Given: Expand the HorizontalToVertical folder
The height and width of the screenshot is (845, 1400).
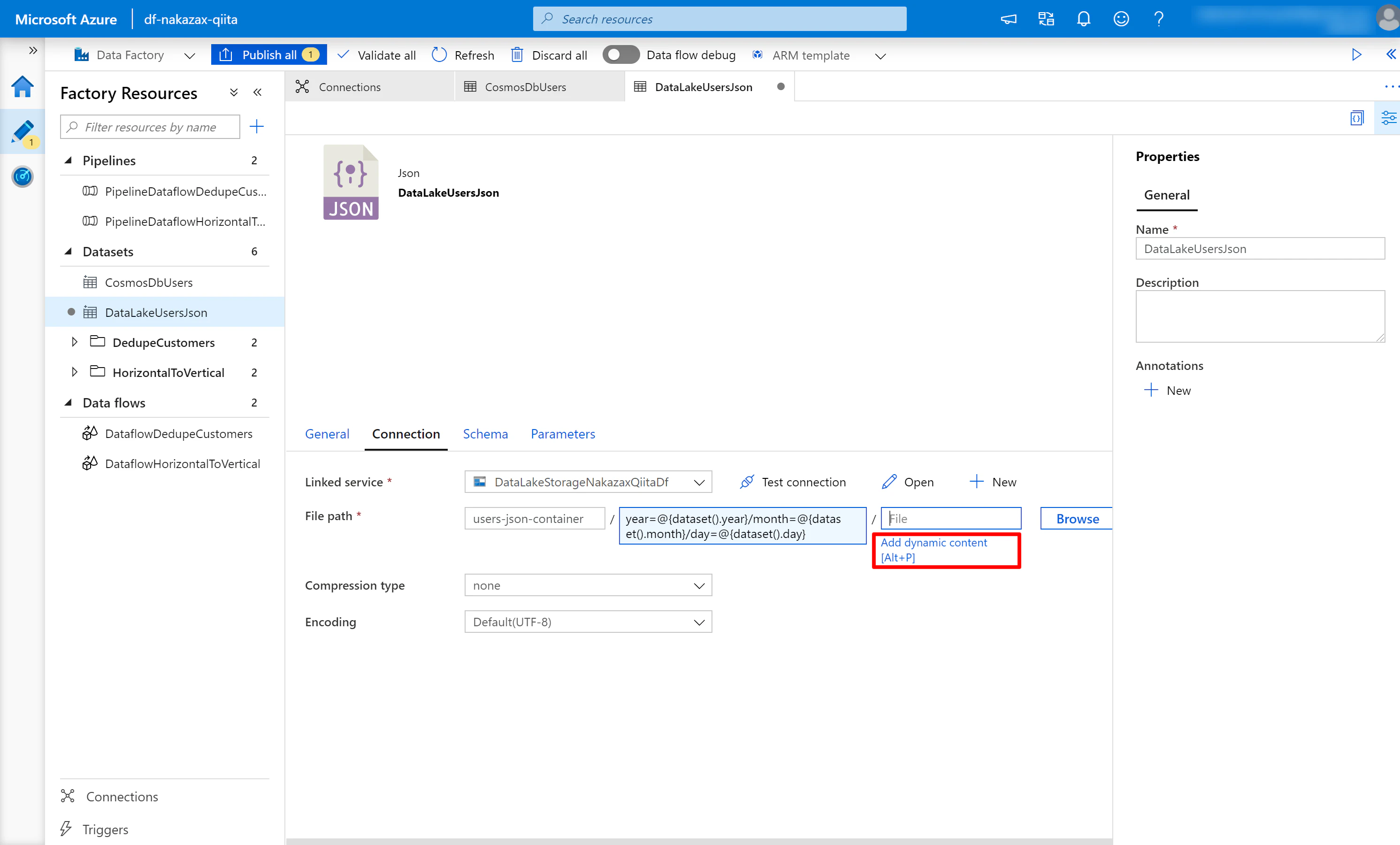Looking at the screenshot, I should (75, 372).
